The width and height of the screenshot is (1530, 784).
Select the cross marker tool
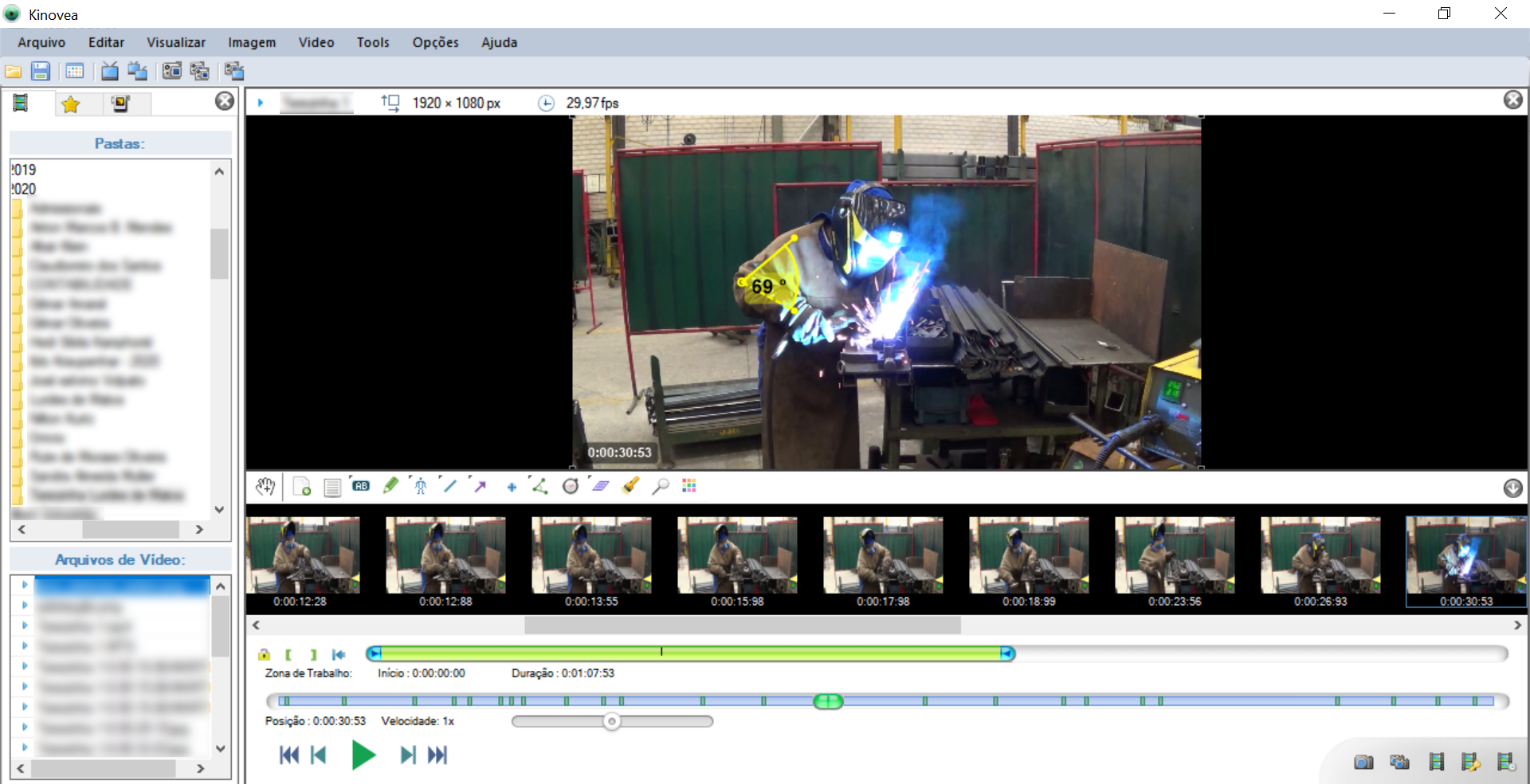click(512, 487)
